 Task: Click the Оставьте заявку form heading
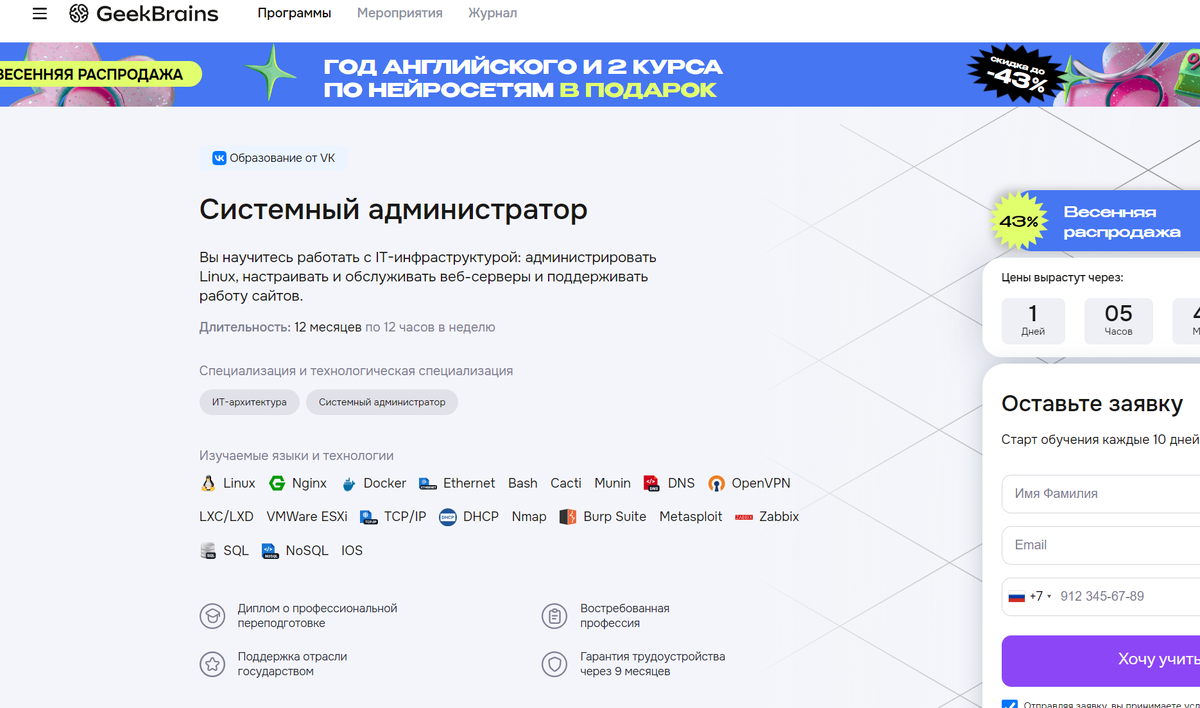1092,404
